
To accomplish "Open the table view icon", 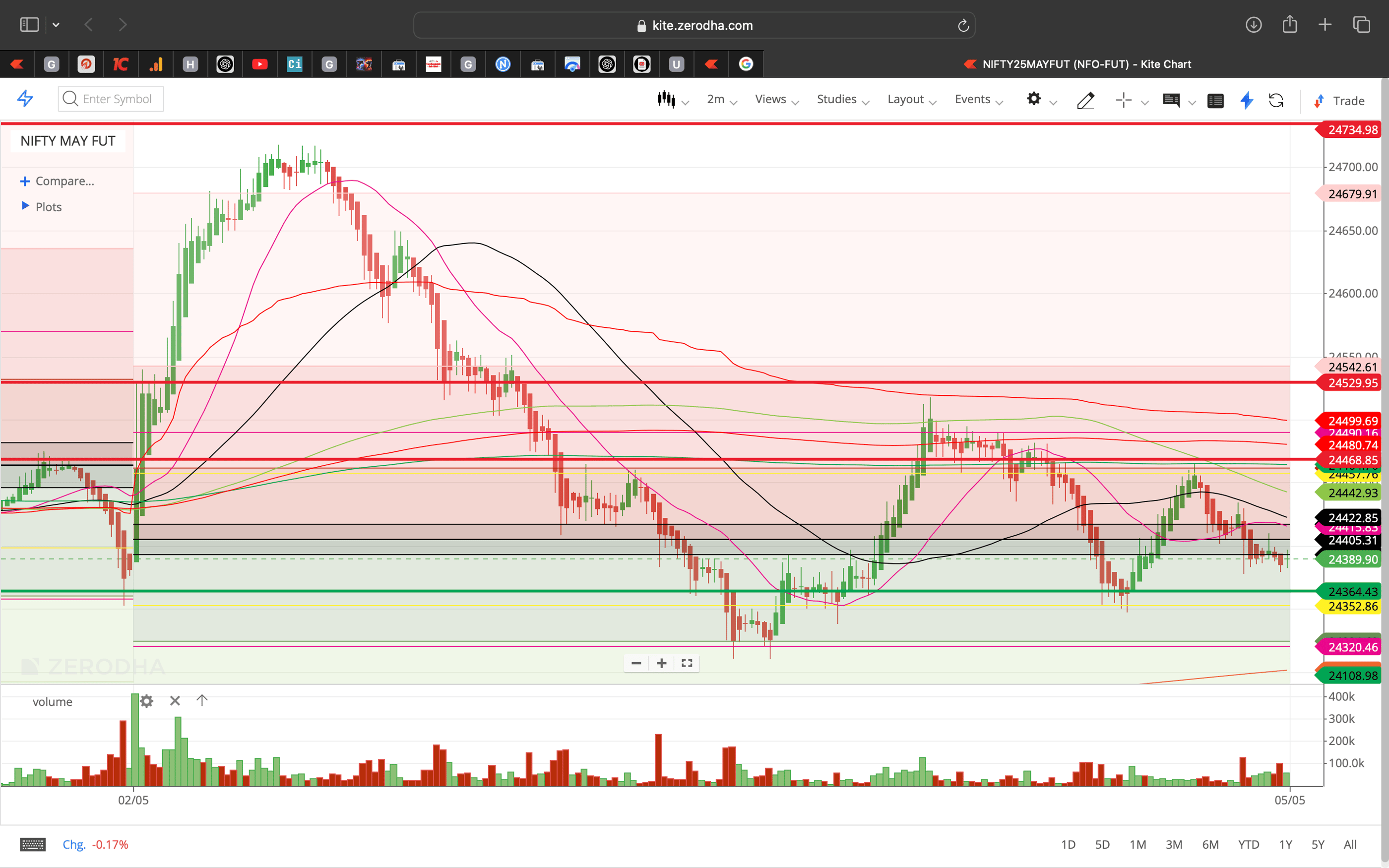I will click(1216, 101).
